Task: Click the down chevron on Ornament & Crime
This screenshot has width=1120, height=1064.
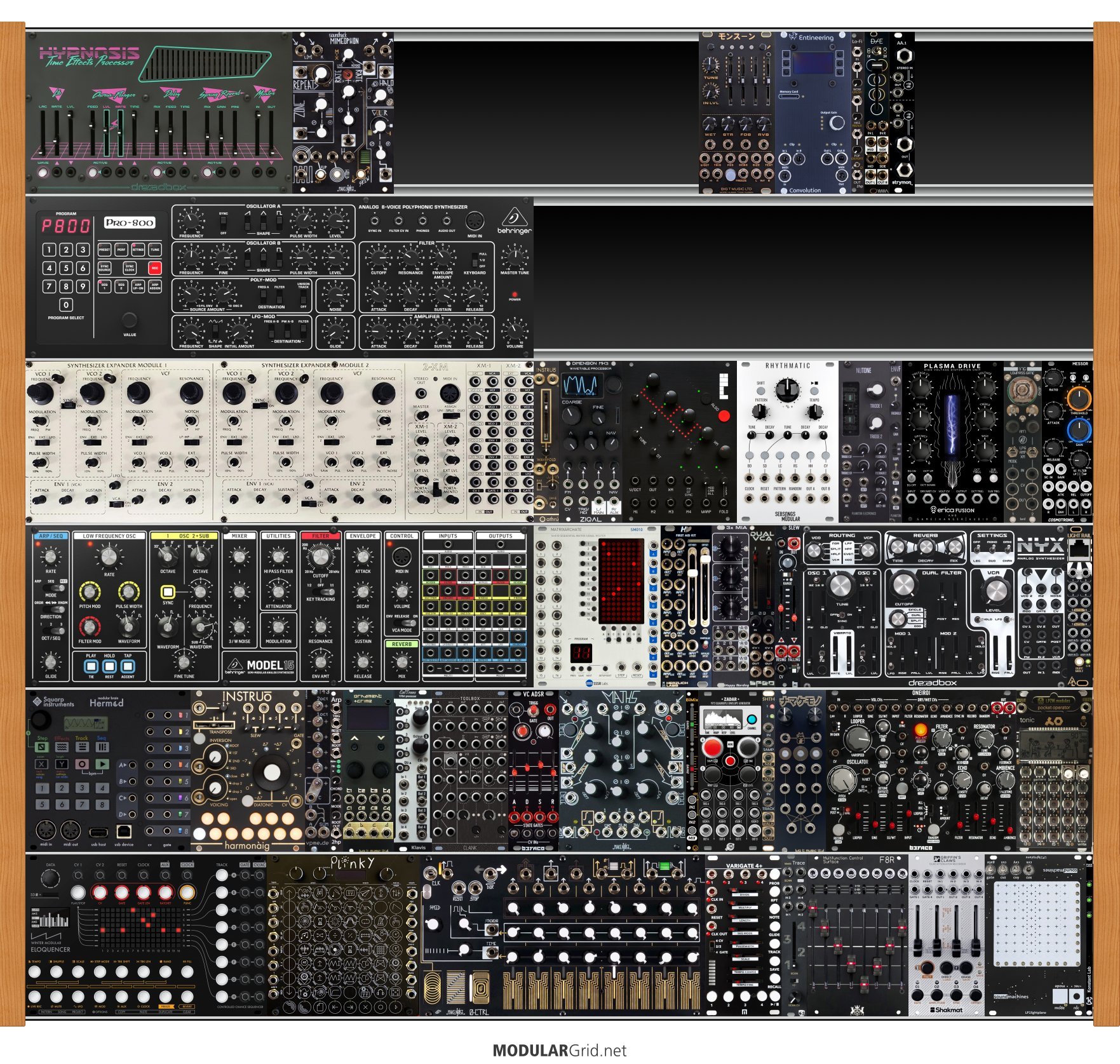Action: click(381, 737)
